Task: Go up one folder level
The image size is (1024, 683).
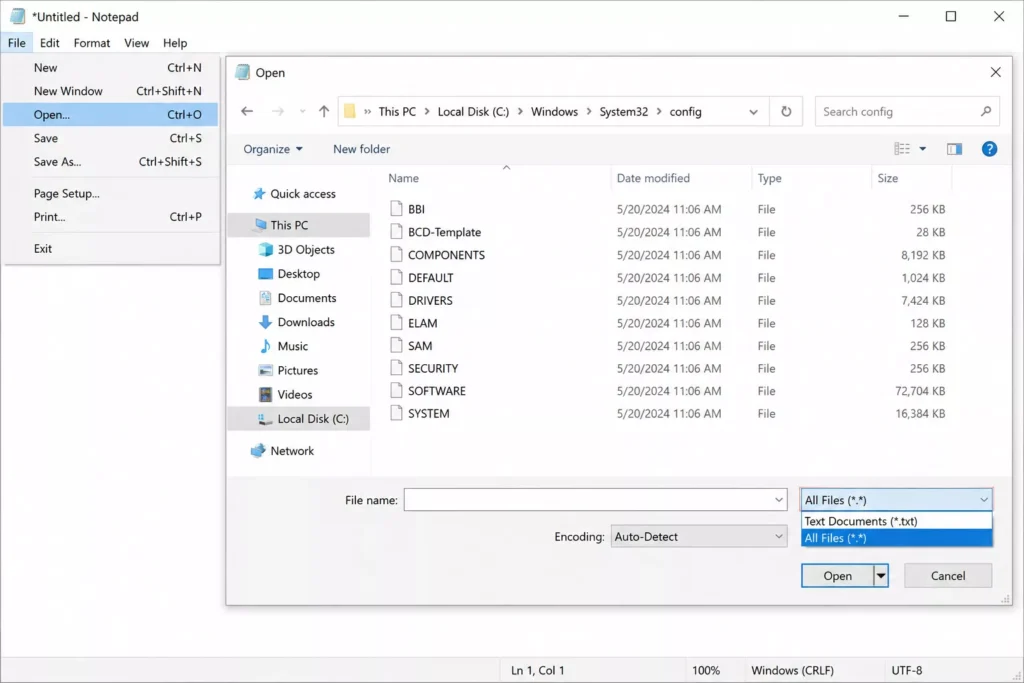Action: pos(324,112)
